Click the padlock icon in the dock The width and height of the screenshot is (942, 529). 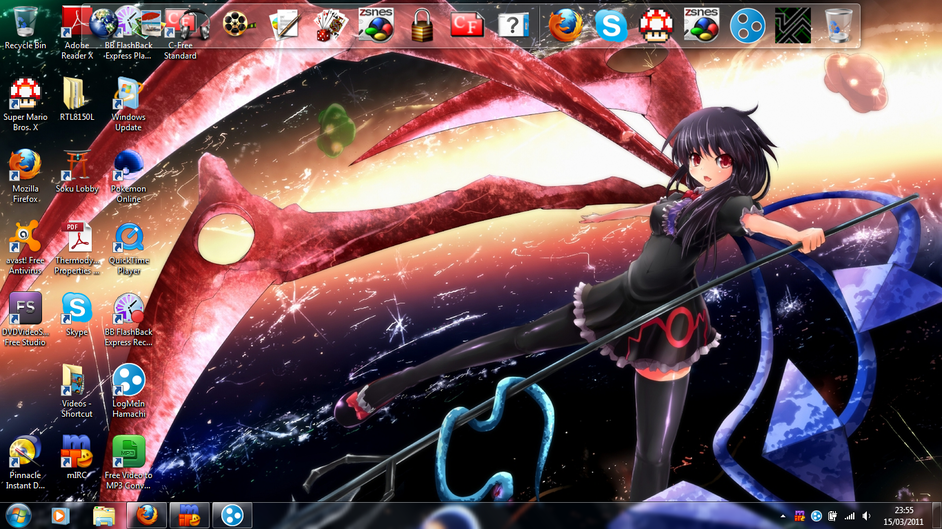tap(421, 24)
